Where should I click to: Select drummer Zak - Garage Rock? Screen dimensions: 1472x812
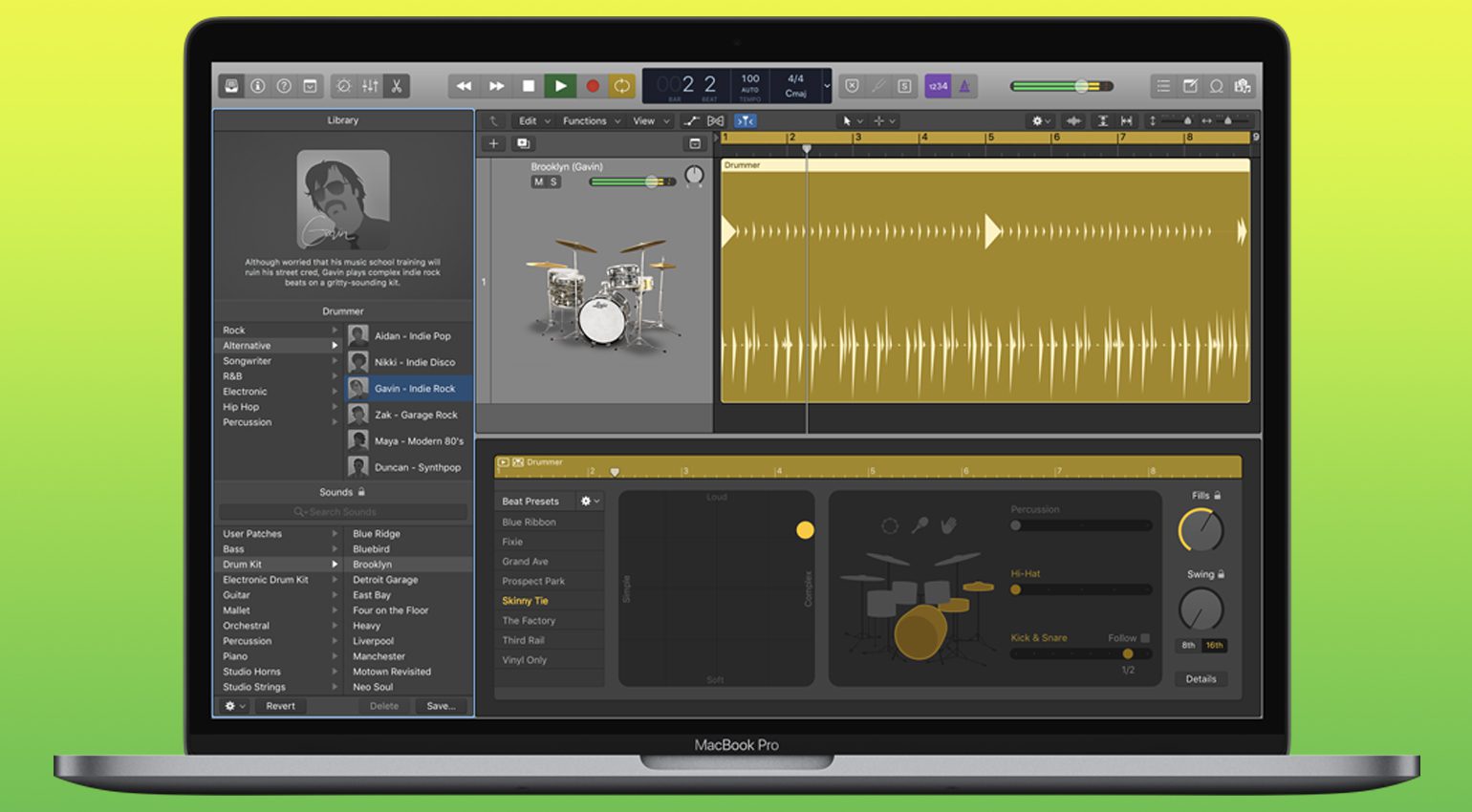(x=408, y=415)
